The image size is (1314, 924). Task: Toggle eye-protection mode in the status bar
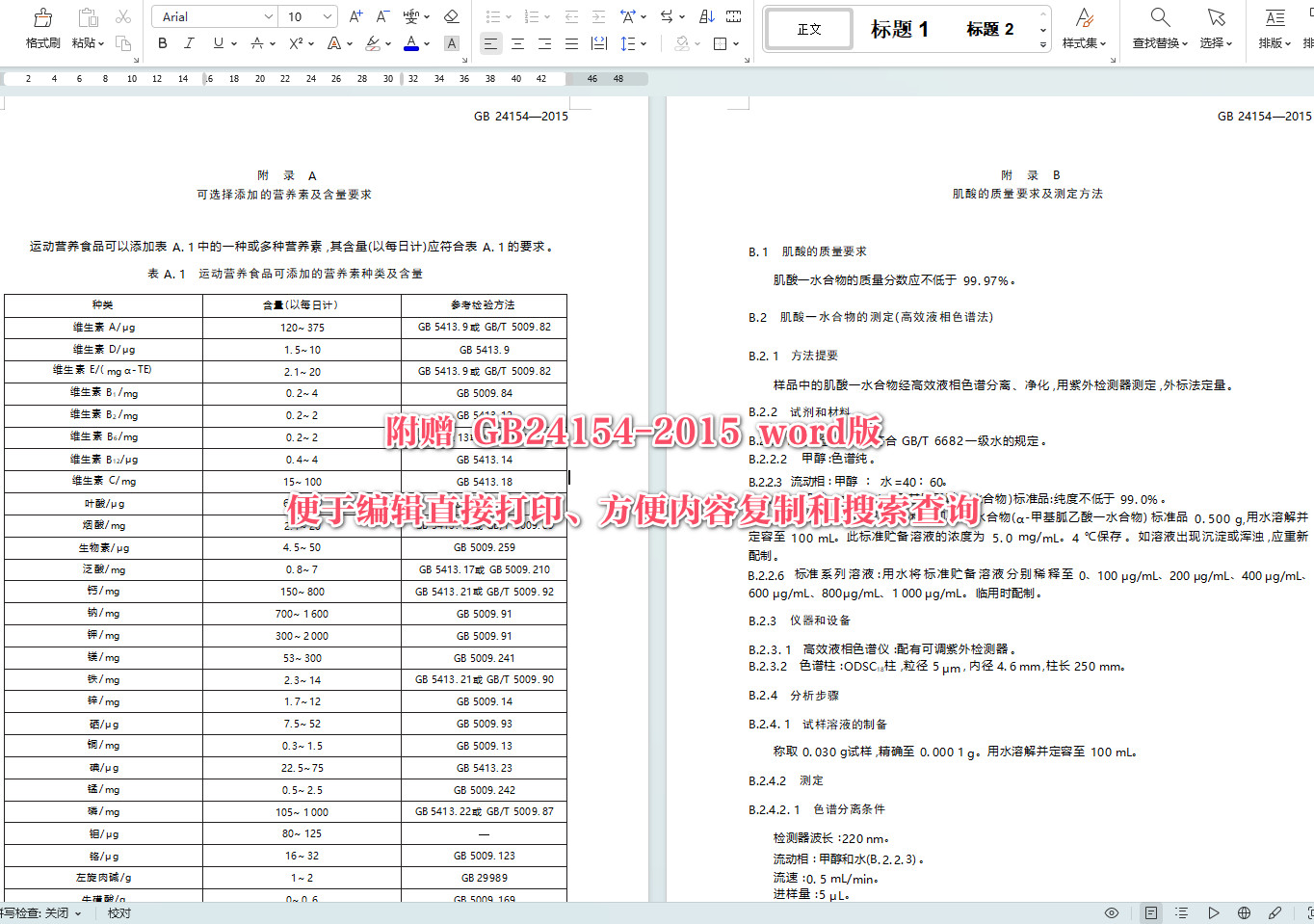point(1111,912)
